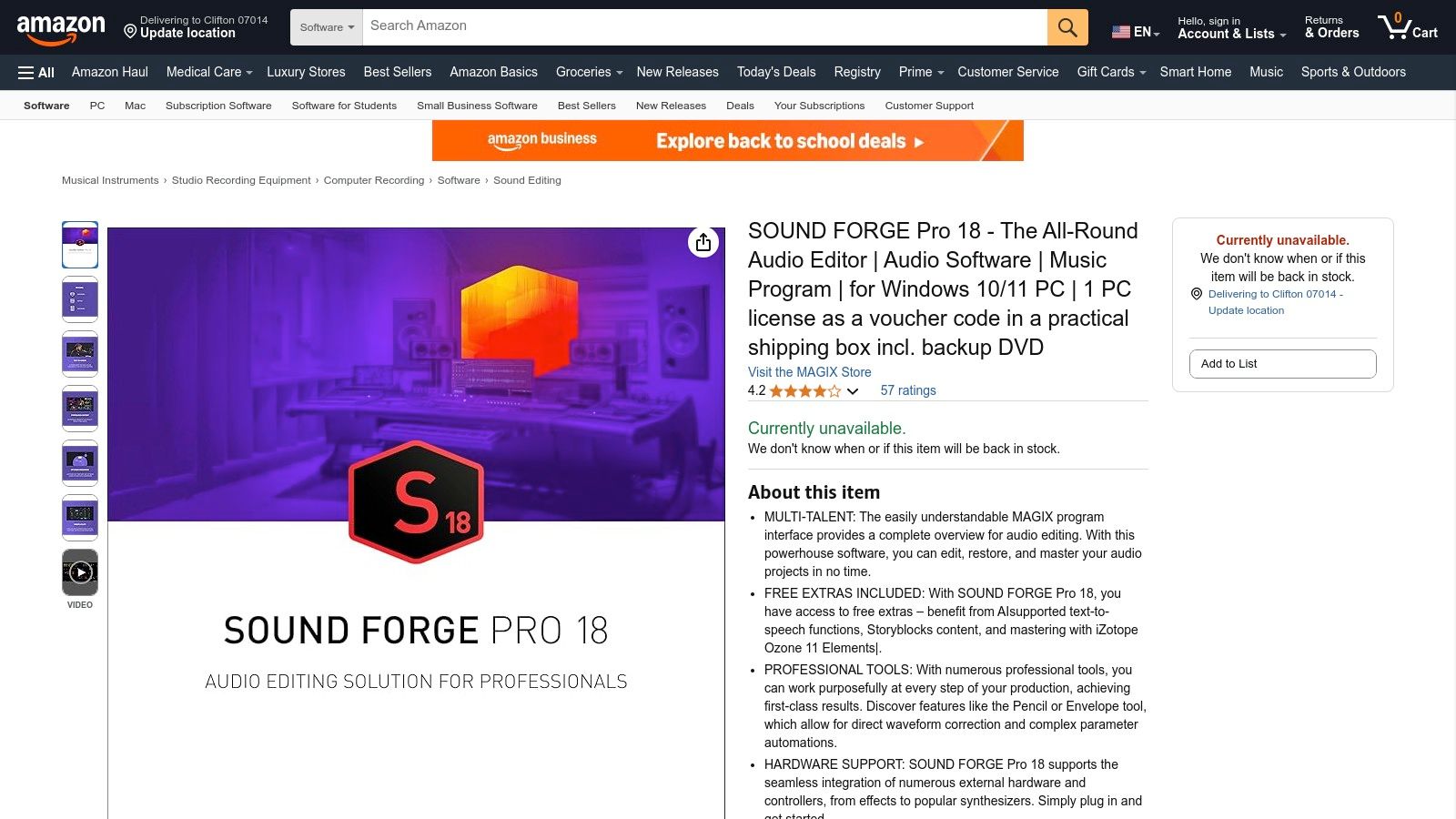
Task: Select the sixth product image thumbnail
Action: point(80,518)
